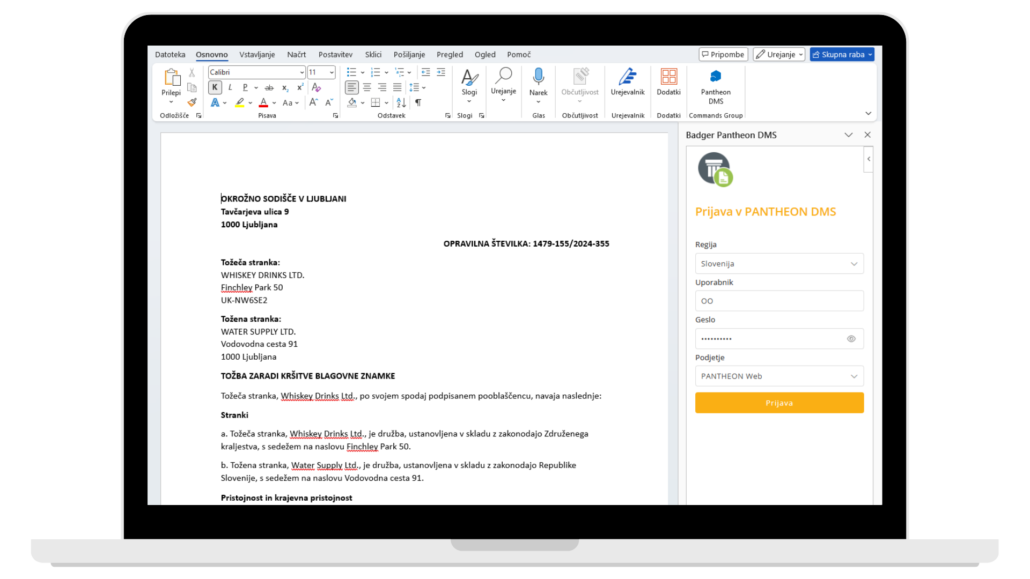
Task: Switch to the Načrt tab
Action: pos(296,55)
